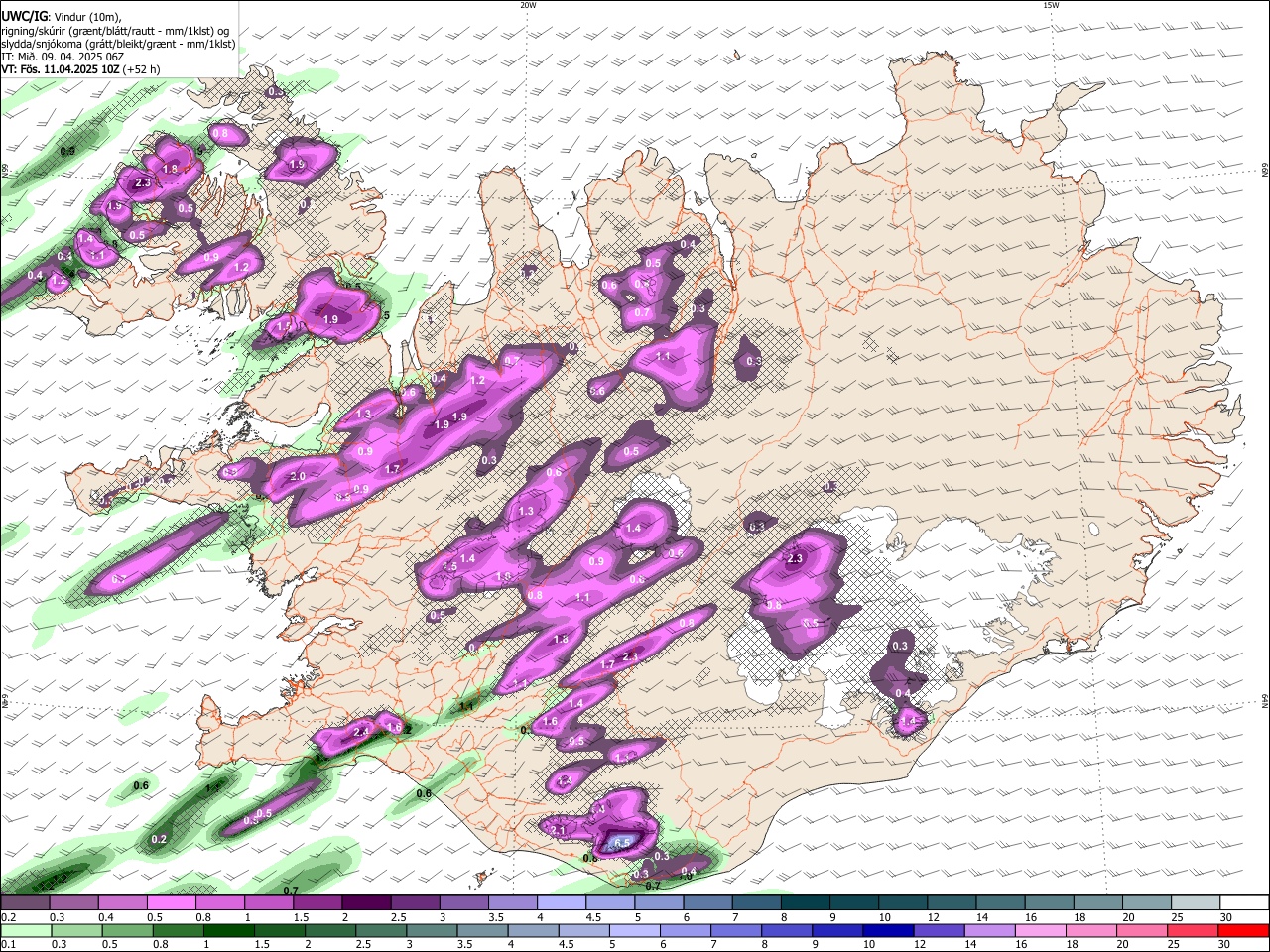Click the 30 label in upper legend row
The width and height of the screenshot is (1270, 952).
coord(1226,917)
